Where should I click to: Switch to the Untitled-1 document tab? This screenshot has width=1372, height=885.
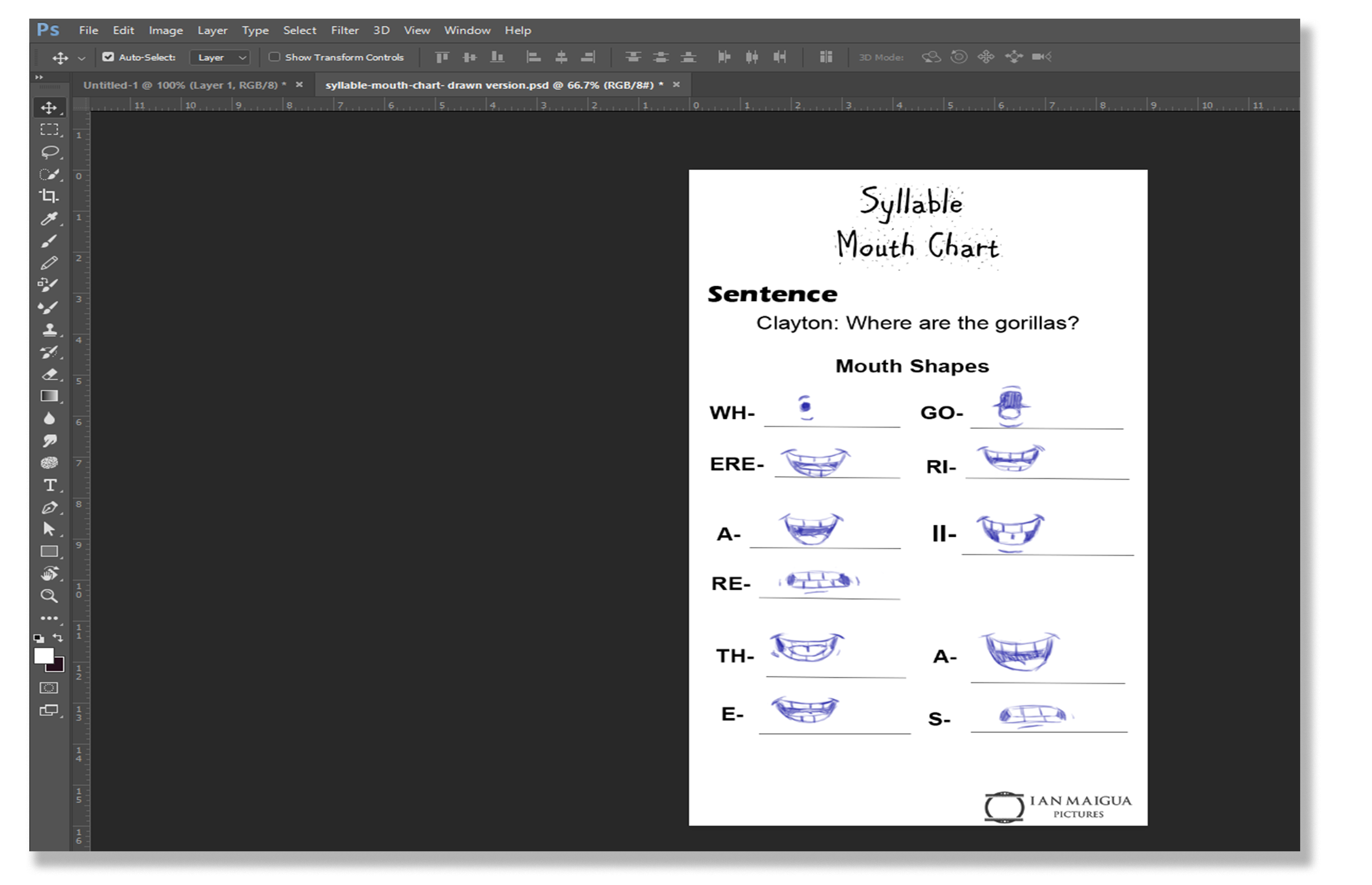[x=184, y=85]
